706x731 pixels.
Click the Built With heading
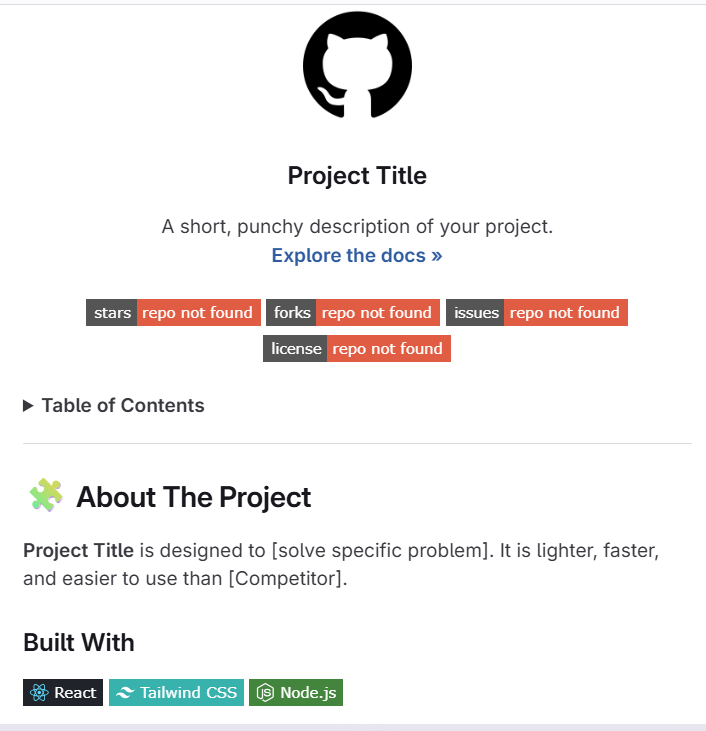pos(79,642)
